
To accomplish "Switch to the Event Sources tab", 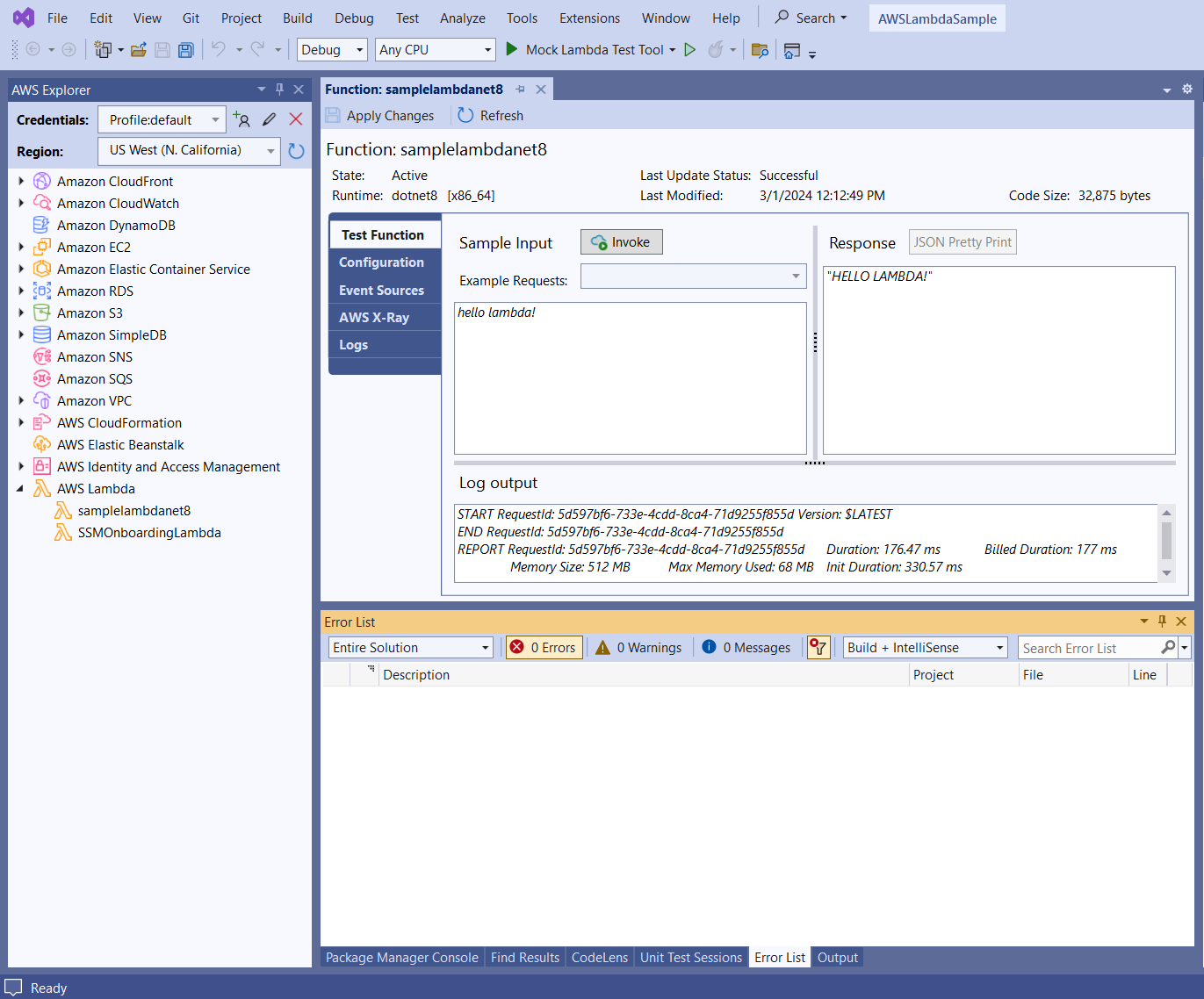I will pyautogui.click(x=381, y=290).
